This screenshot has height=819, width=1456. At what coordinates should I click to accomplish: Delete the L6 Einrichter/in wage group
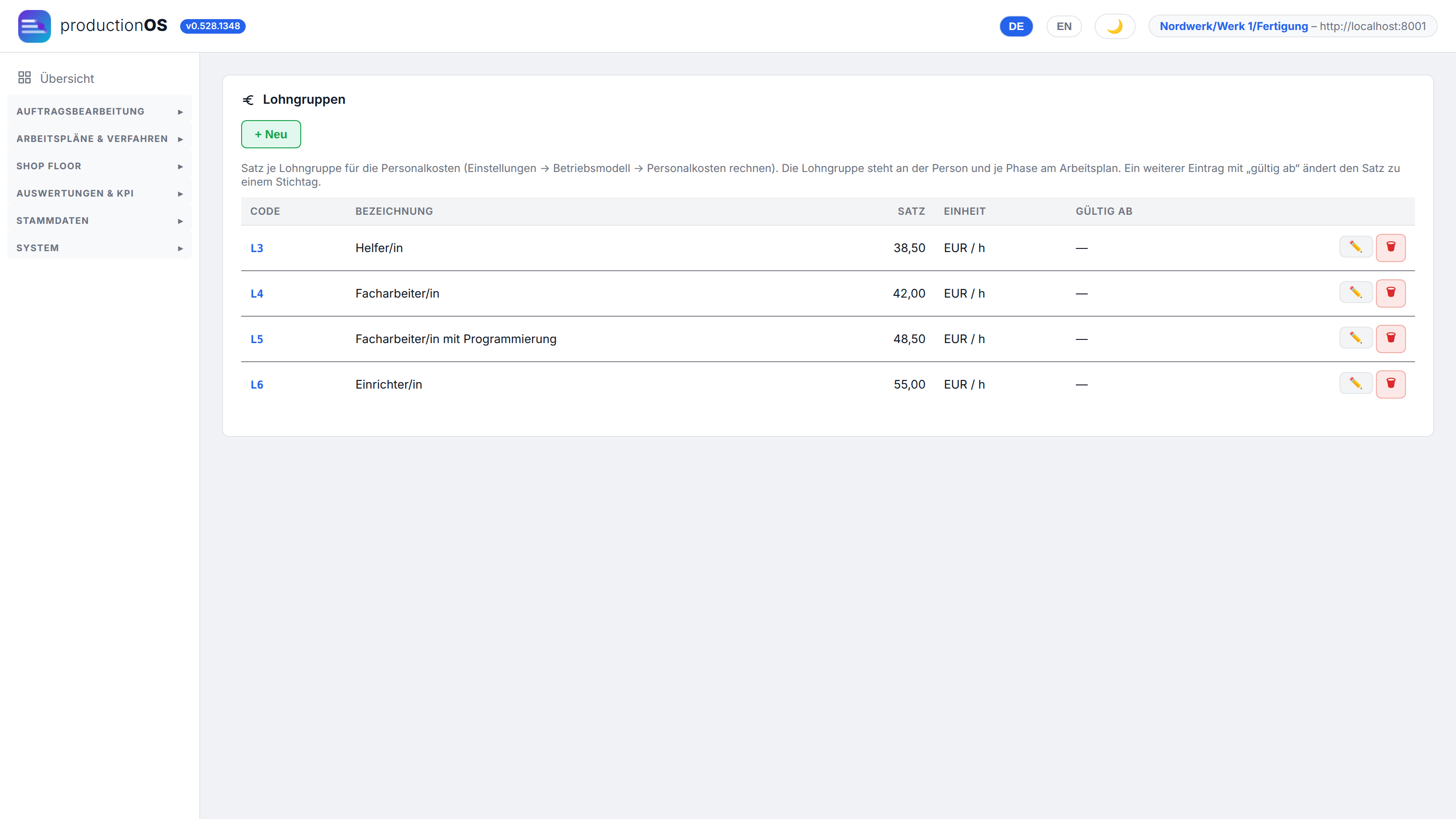click(1390, 384)
